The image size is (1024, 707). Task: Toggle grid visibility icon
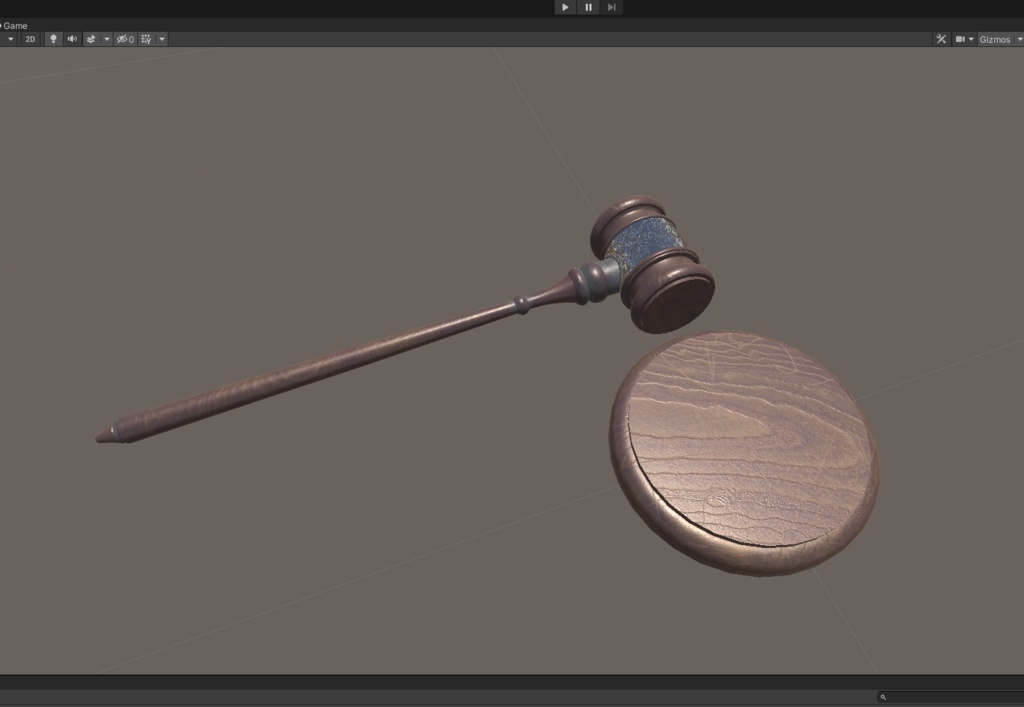click(146, 38)
